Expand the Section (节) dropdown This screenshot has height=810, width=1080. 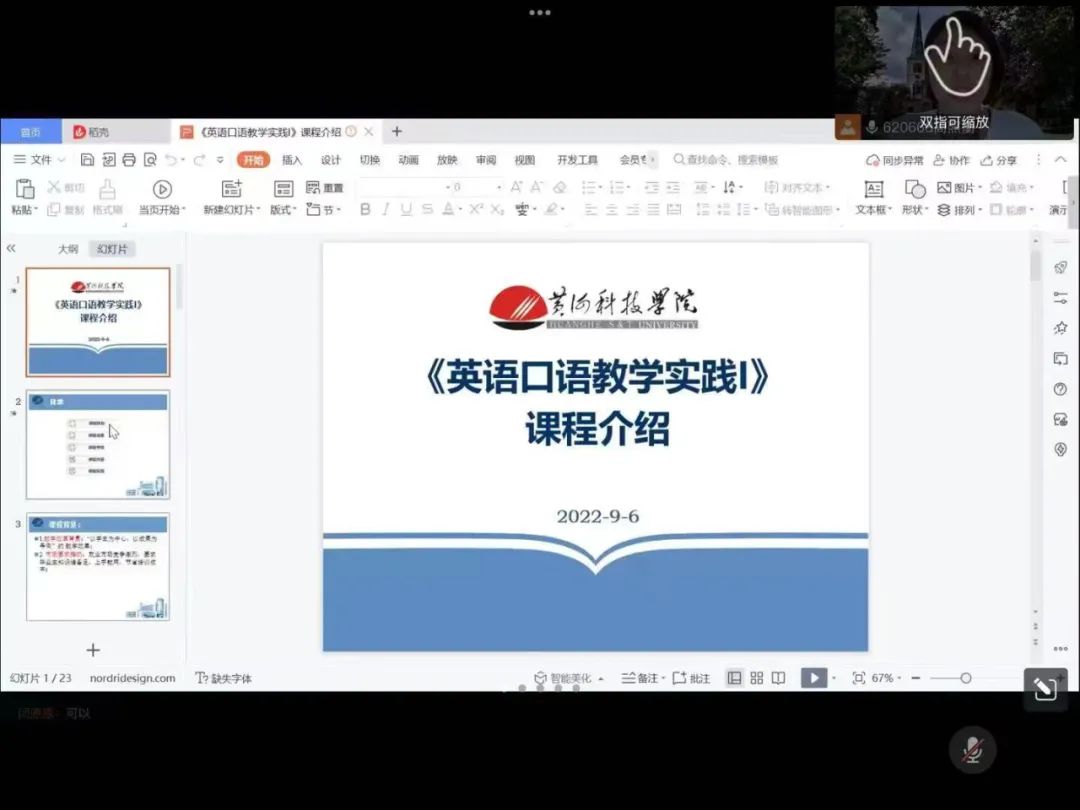(x=324, y=209)
